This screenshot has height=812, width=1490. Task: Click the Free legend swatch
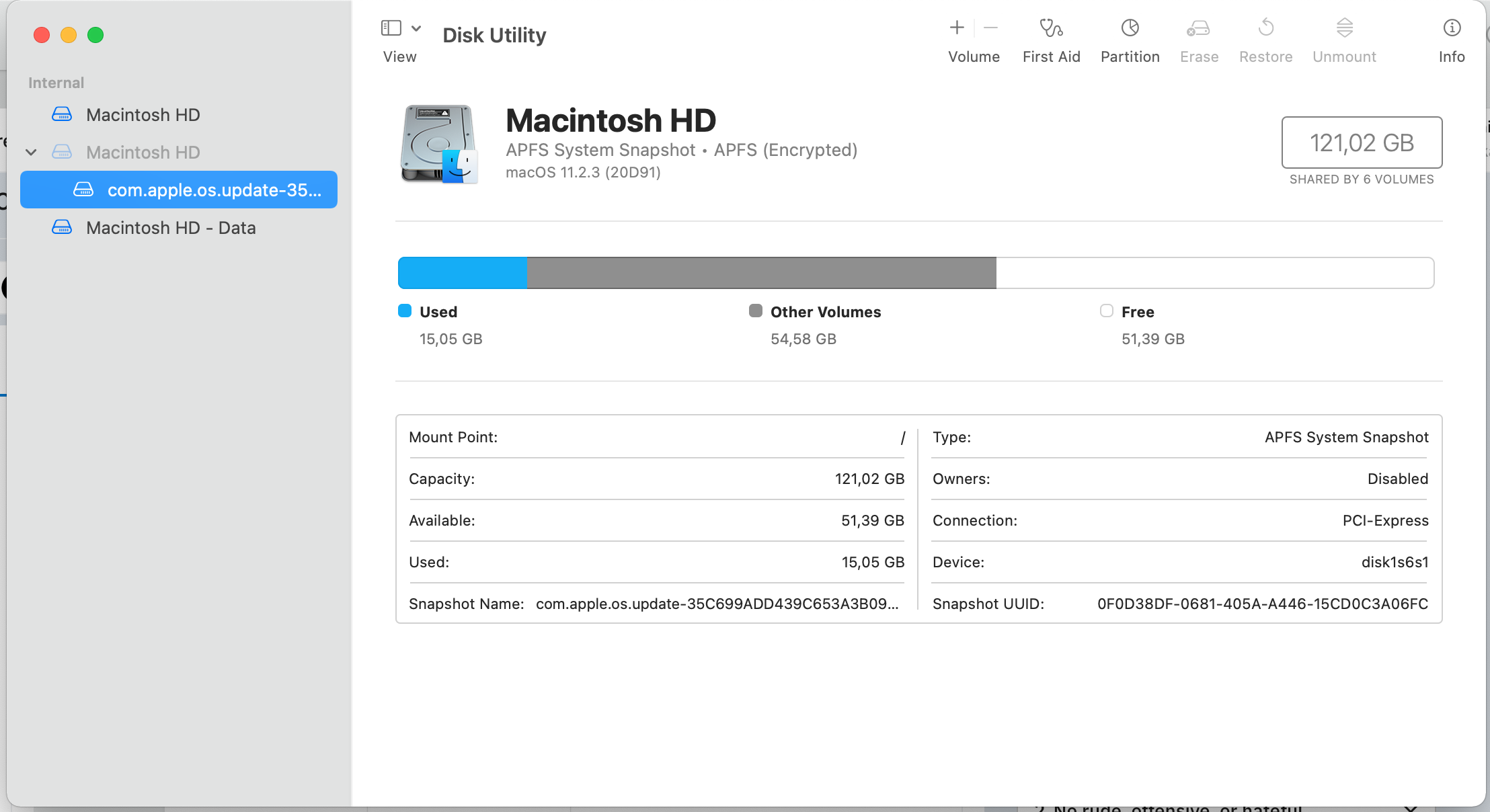(1107, 311)
